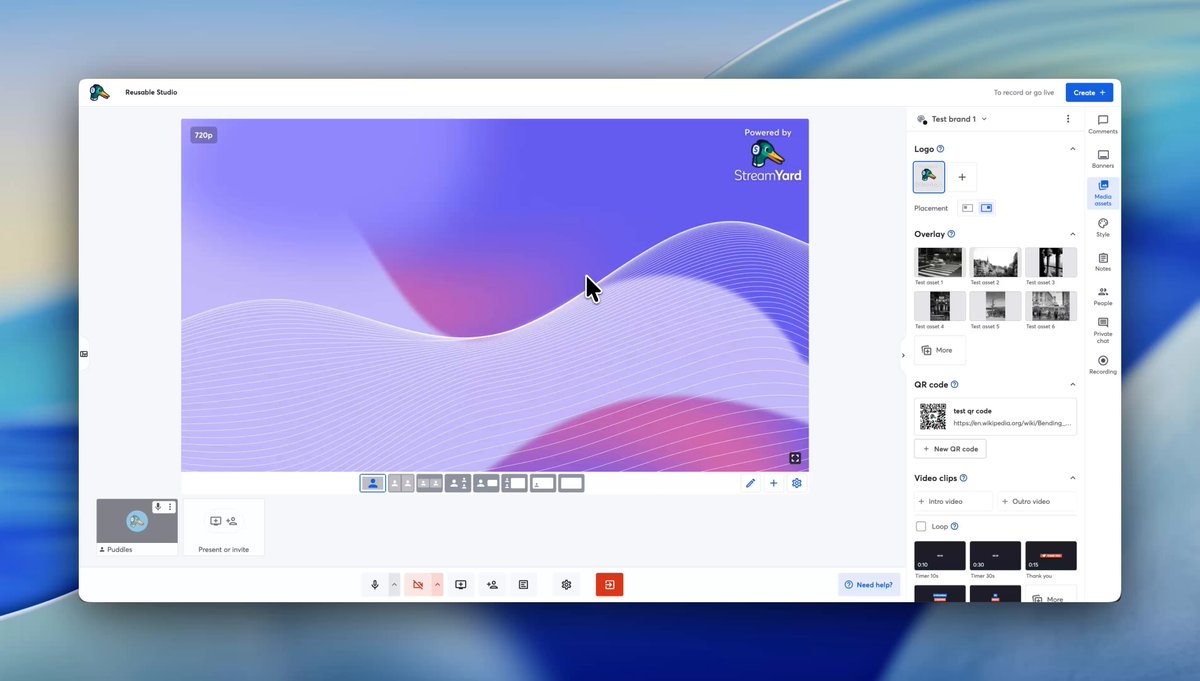Click the share screen icon

461,585
